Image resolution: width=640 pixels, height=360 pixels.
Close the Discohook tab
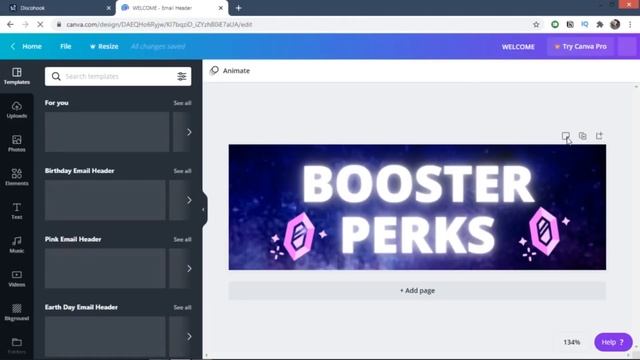(x=108, y=8)
